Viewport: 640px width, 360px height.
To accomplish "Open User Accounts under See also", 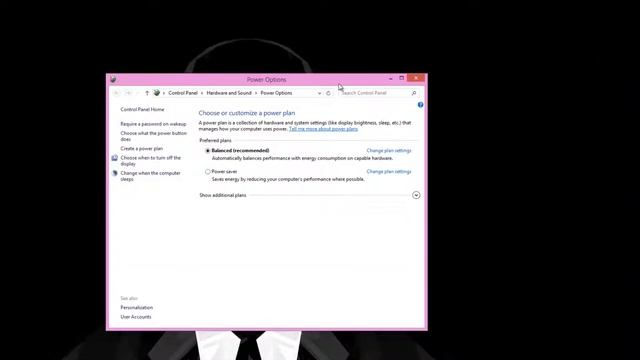I will 136,317.
